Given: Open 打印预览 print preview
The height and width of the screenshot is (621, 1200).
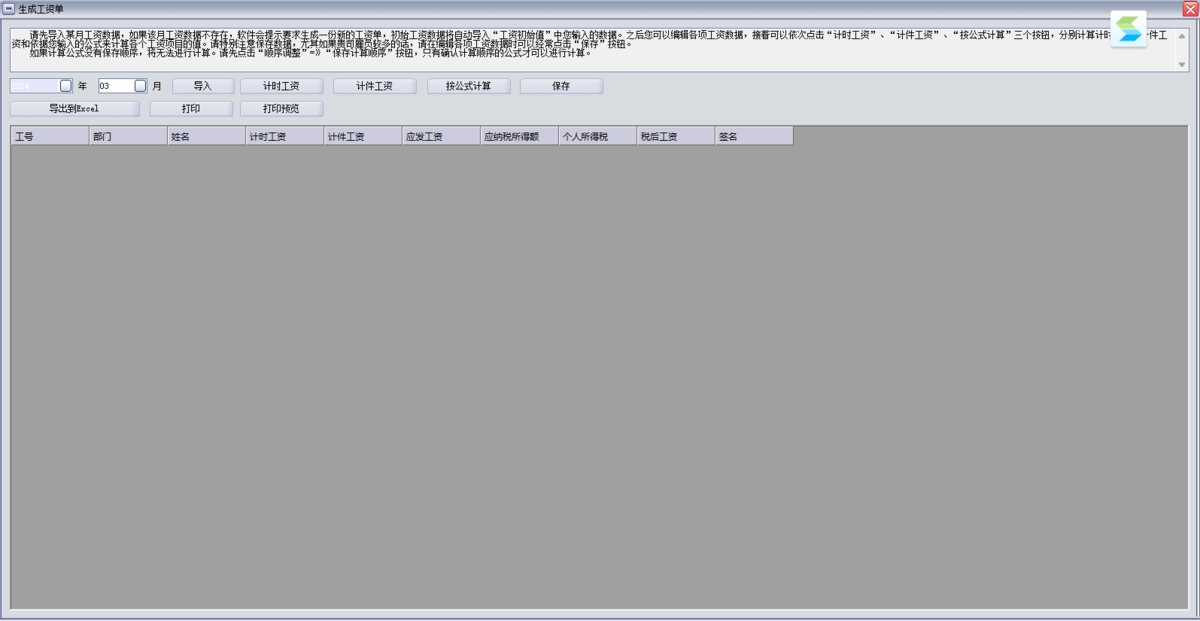Looking at the screenshot, I should (281, 108).
